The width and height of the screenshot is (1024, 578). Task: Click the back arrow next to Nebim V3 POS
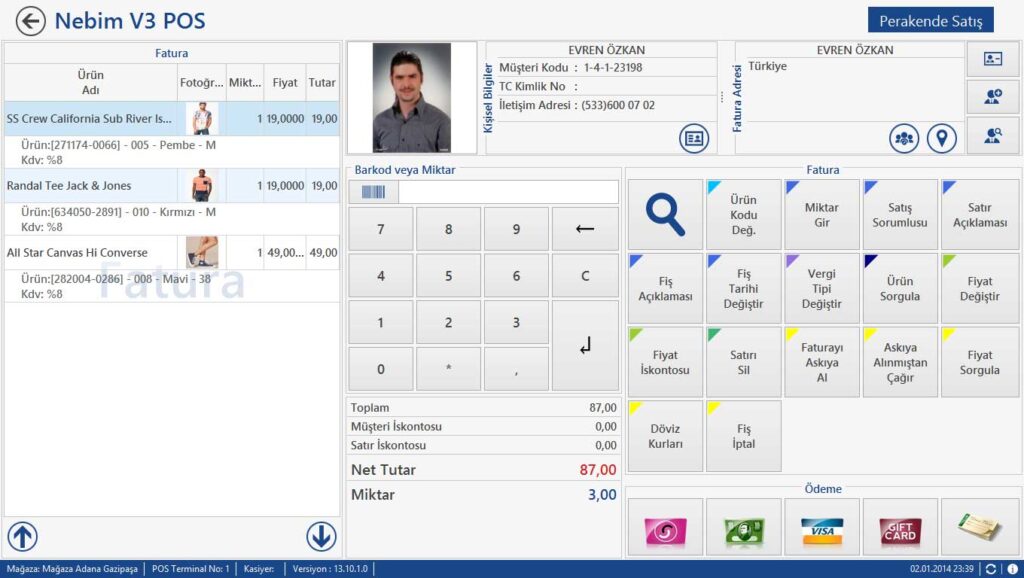[30, 21]
